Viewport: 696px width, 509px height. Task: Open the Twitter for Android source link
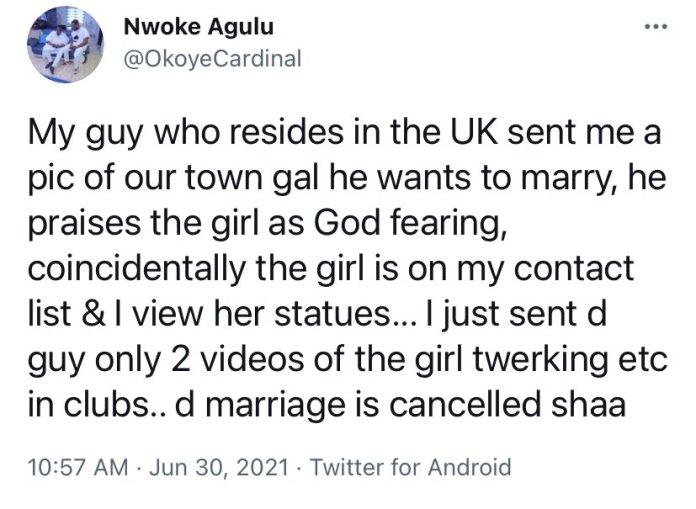414,465
